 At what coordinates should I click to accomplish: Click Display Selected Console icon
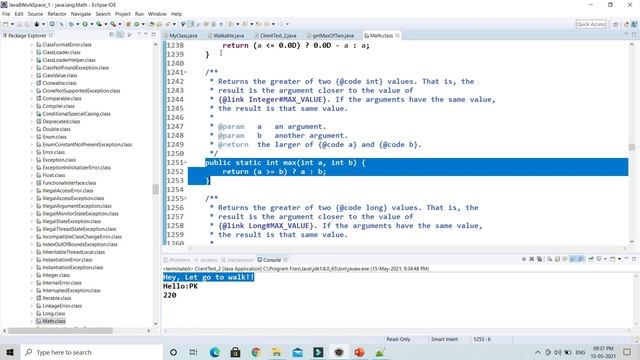tap(599, 259)
